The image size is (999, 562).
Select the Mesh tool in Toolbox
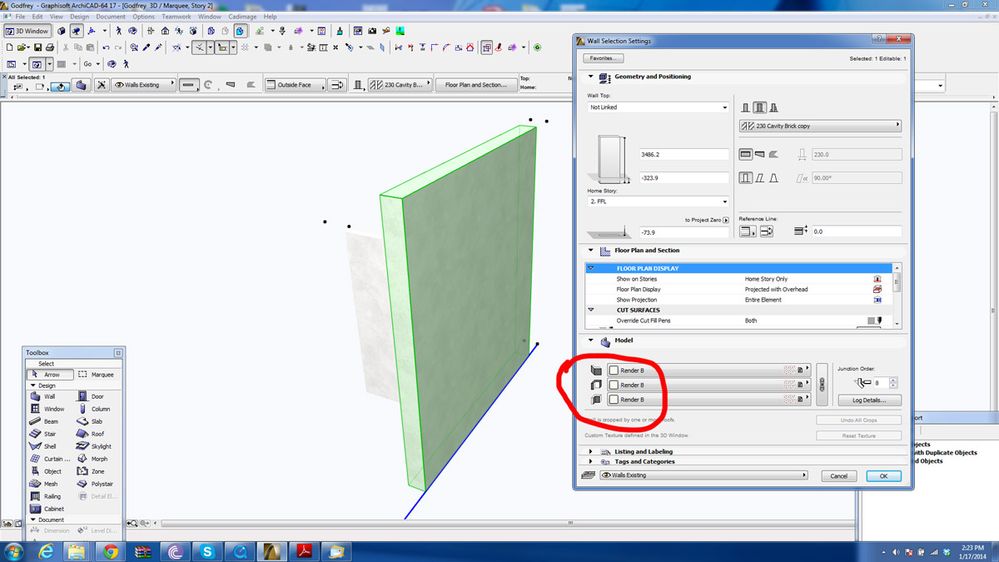[x=49, y=484]
